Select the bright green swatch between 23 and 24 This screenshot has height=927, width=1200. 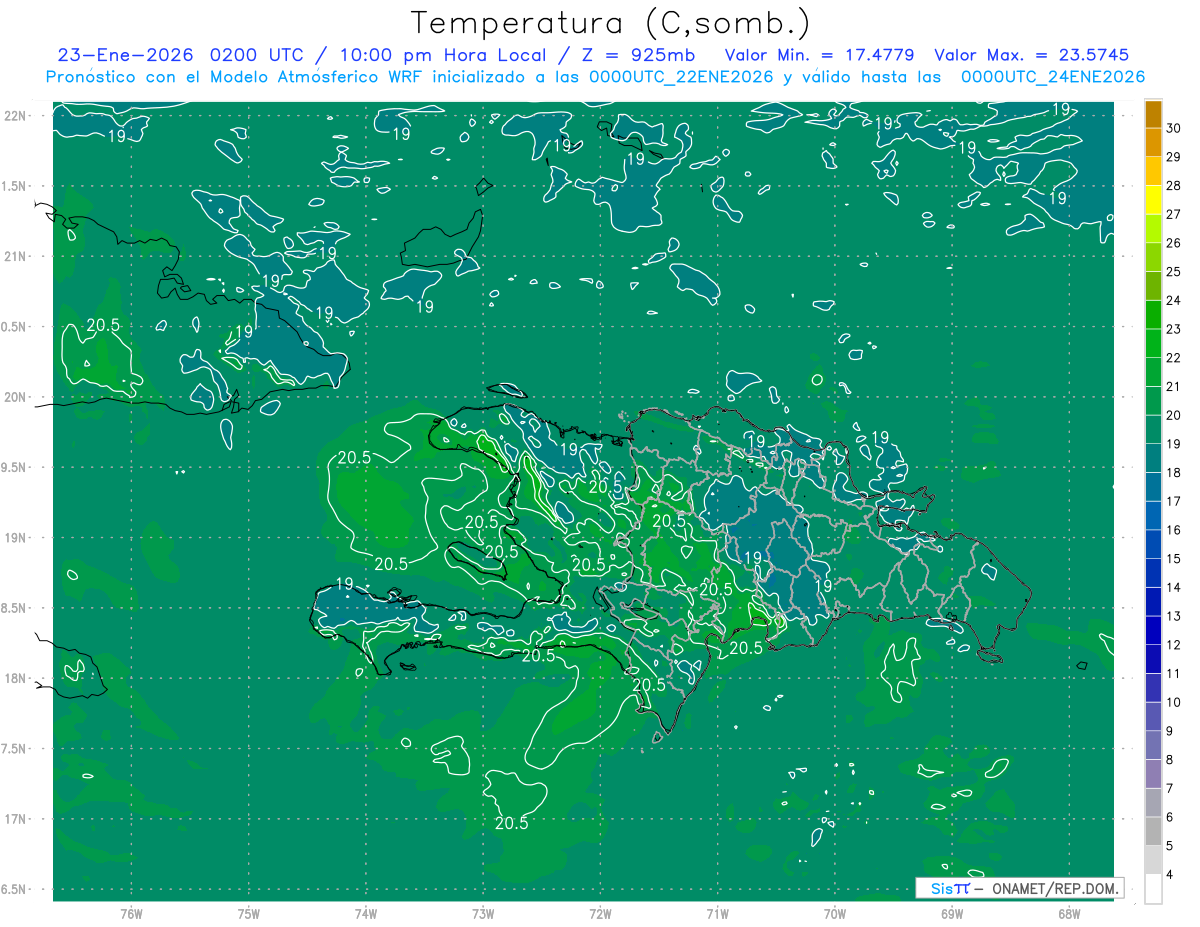click(x=1153, y=315)
